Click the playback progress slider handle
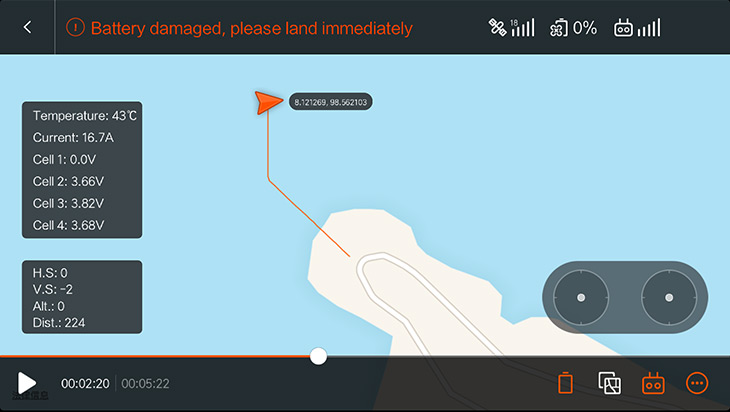This screenshot has width=730, height=412. 318,356
